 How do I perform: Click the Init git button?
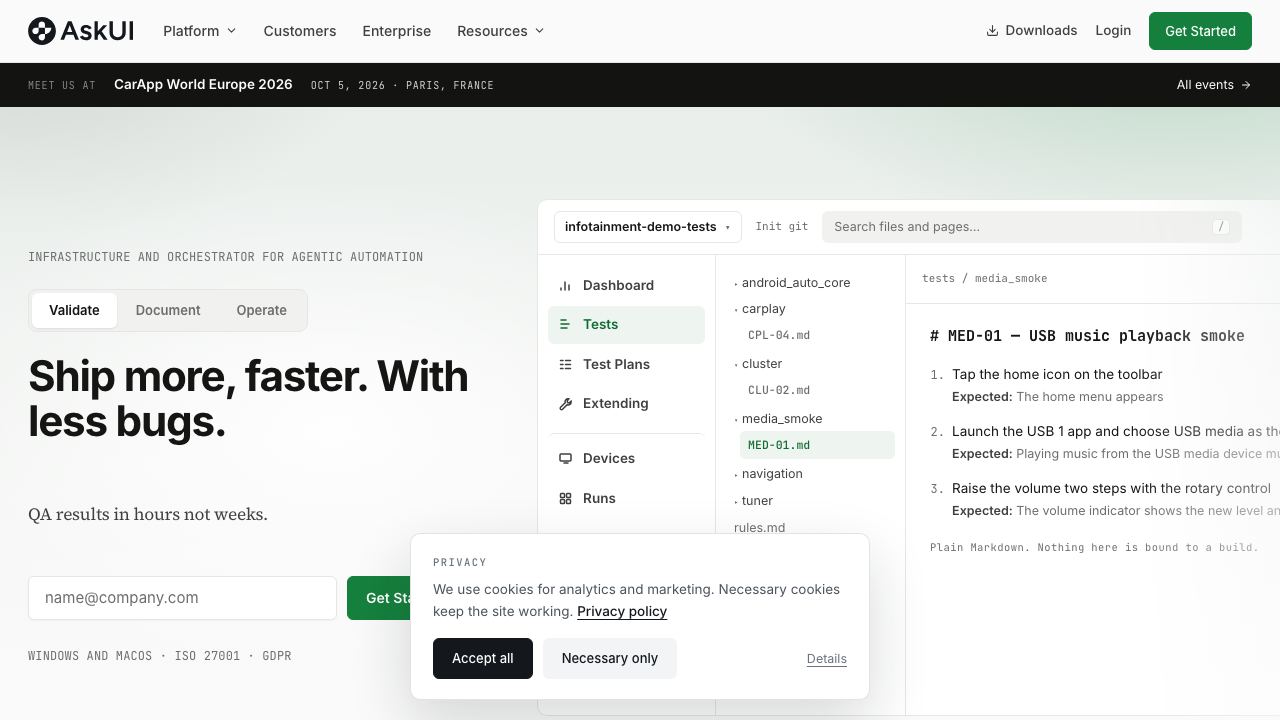[782, 227]
